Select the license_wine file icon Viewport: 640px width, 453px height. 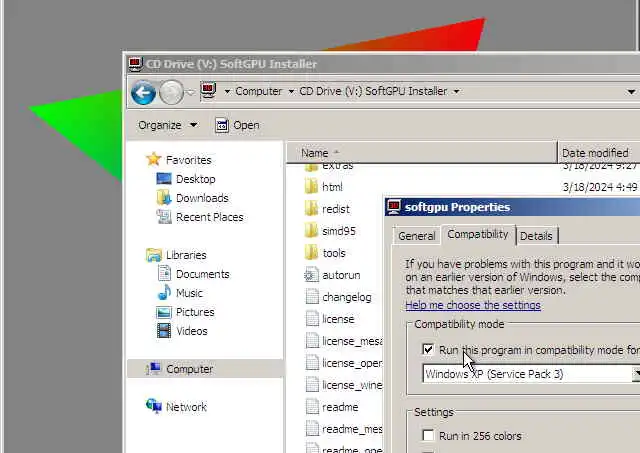(x=312, y=385)
